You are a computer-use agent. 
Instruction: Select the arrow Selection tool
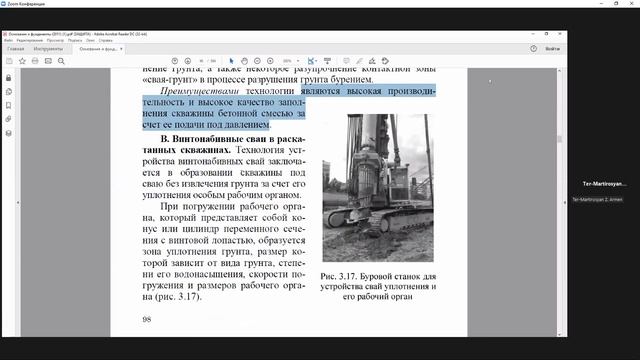(x=231, y=61)
